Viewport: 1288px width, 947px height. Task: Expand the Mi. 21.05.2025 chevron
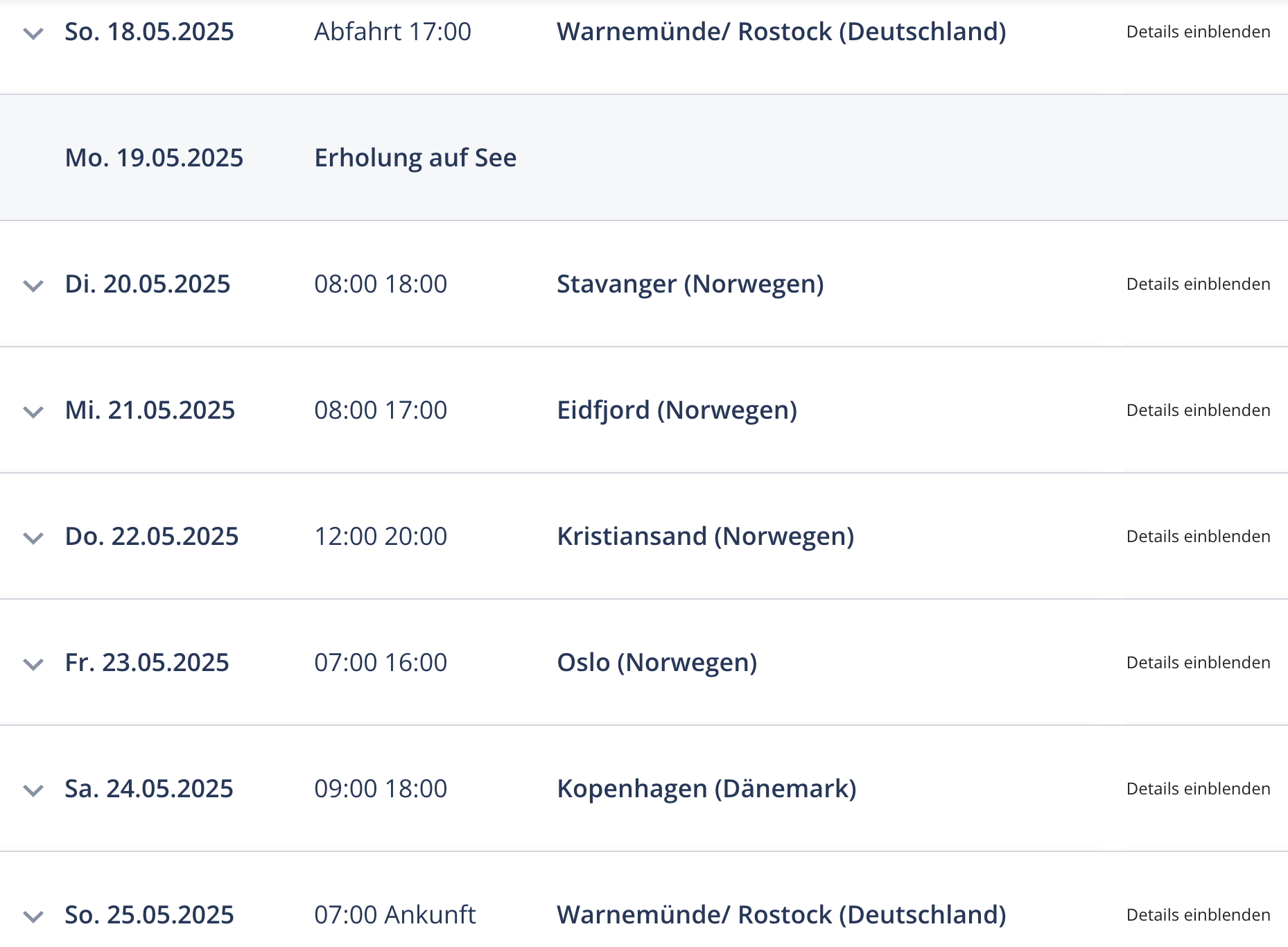(x=33, y=412)
